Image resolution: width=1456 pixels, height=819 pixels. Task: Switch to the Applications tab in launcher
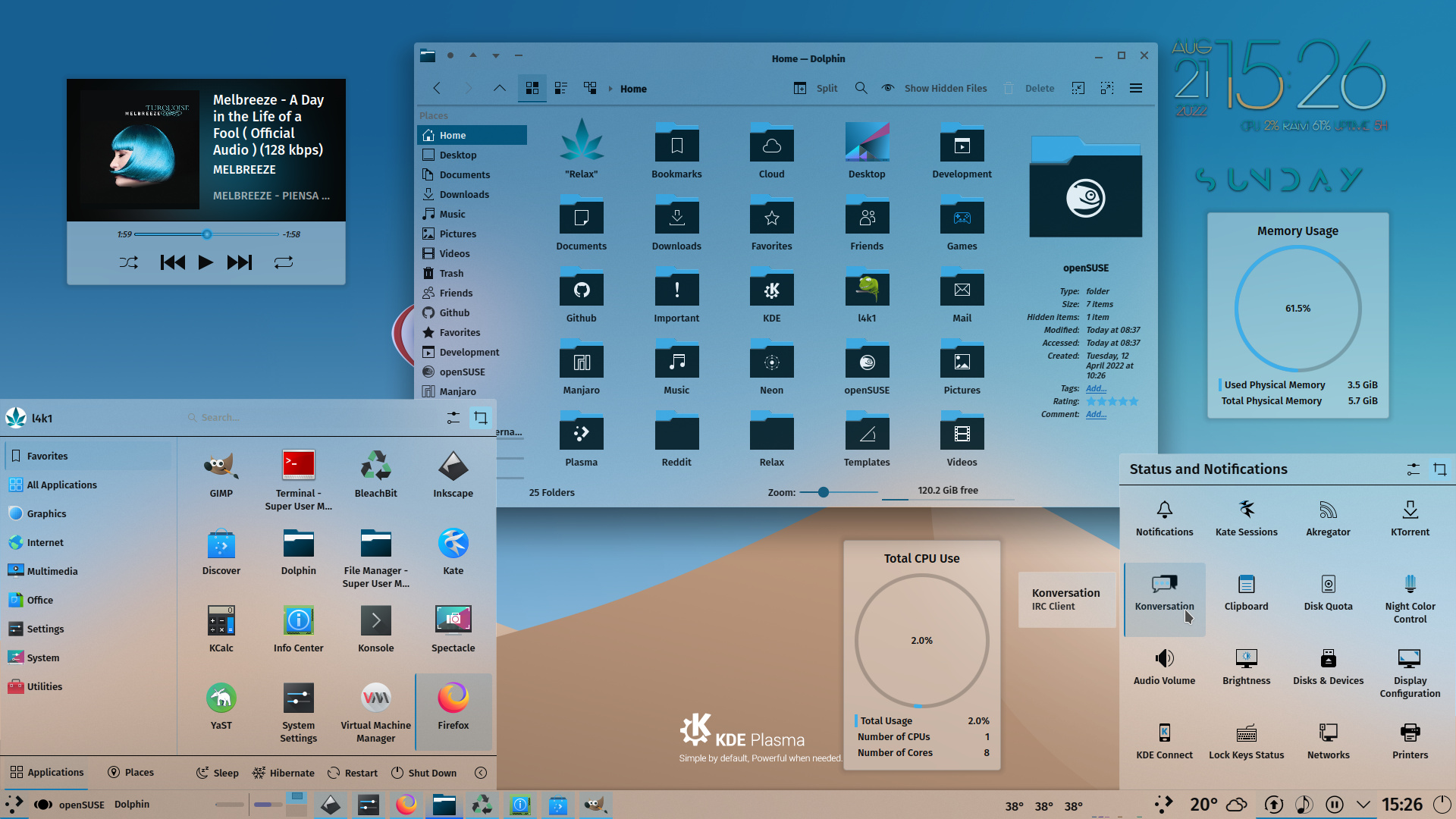47,773
